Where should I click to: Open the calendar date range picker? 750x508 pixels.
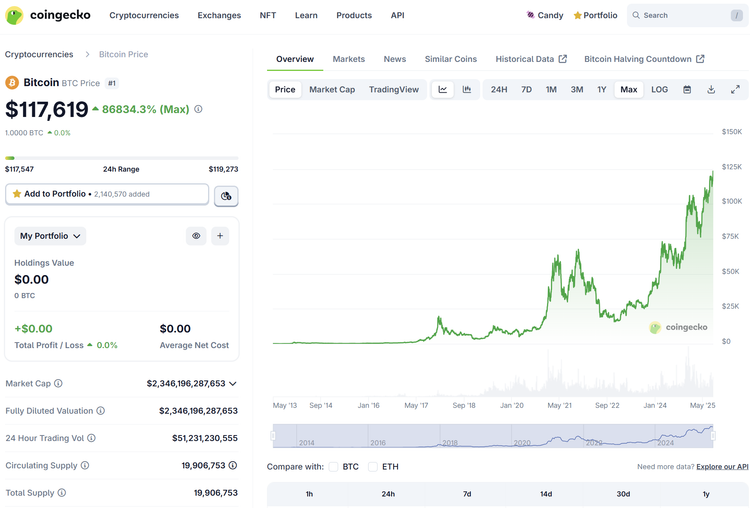tap(687, 90)
